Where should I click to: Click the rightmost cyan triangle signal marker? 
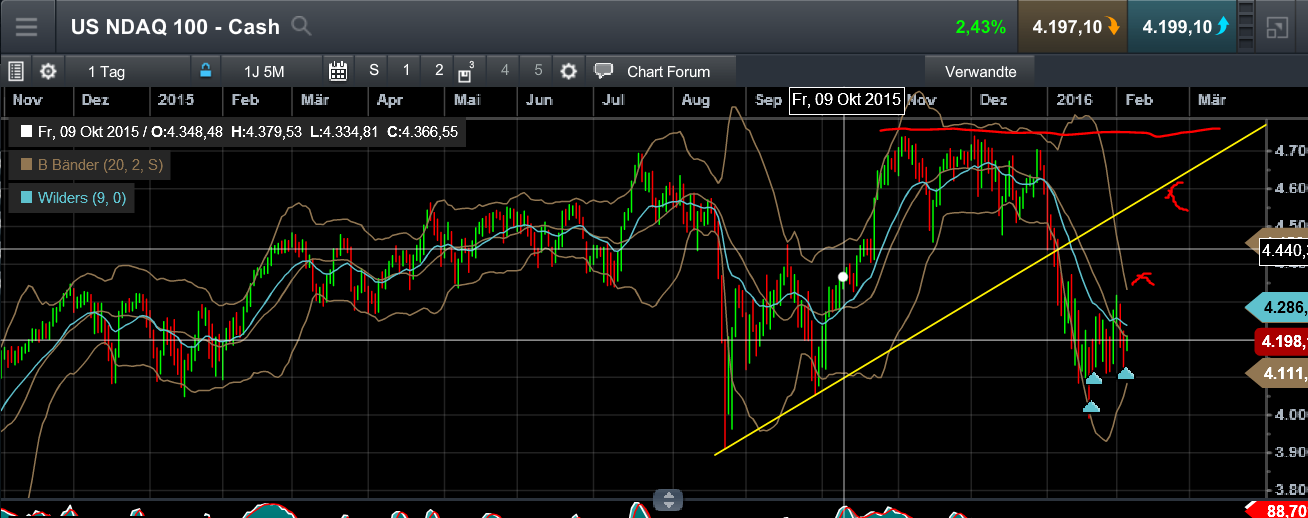tap(1126, 373)
